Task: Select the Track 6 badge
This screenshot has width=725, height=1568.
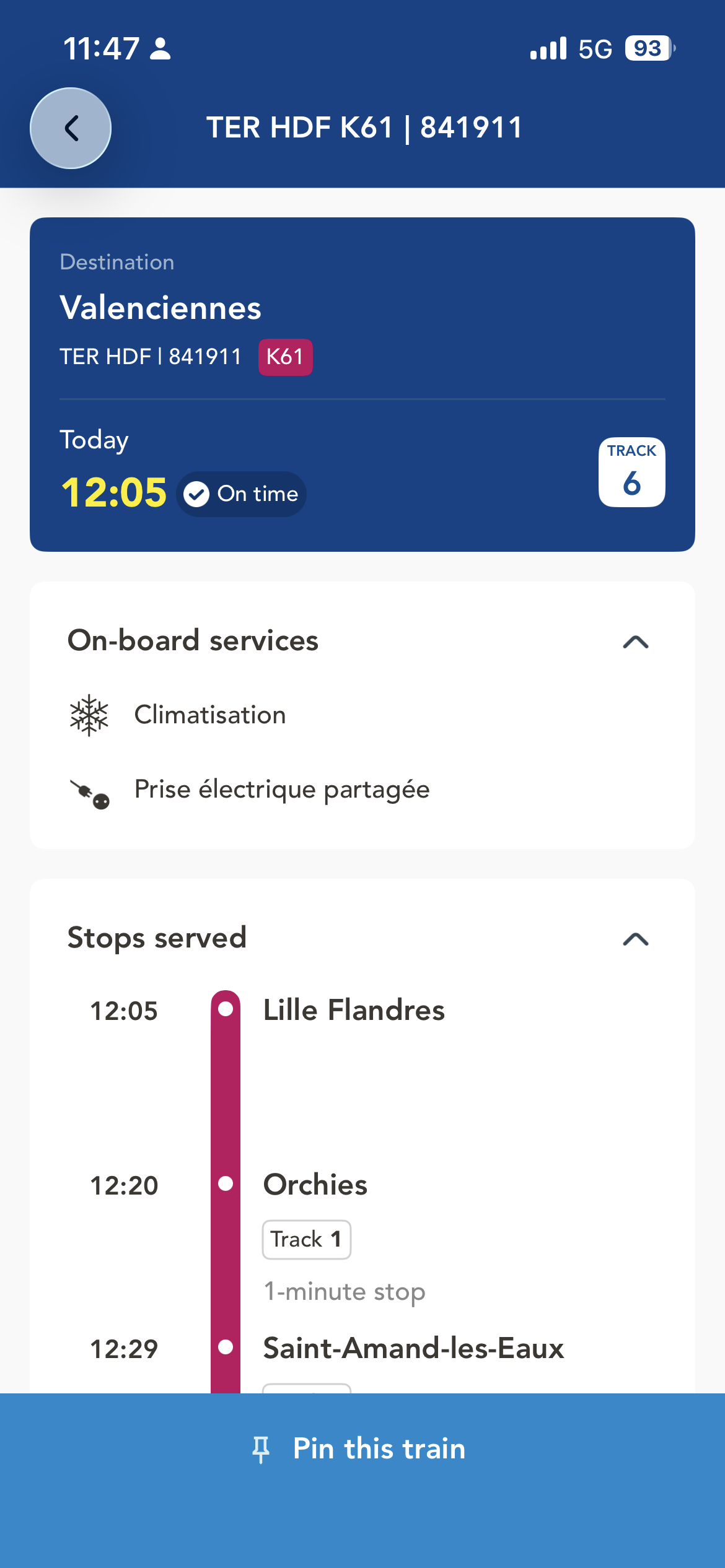Action: (631, 473)
